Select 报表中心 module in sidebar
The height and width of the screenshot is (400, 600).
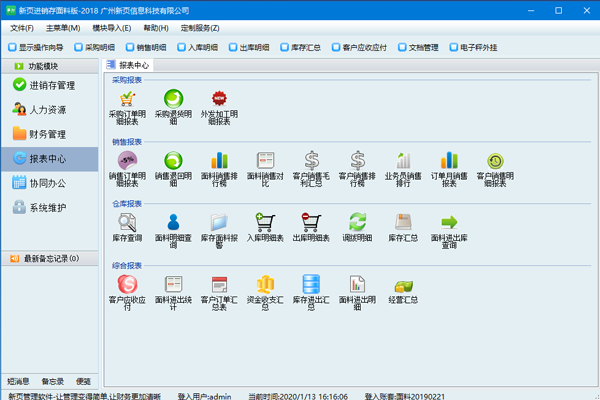pos(50,159)
